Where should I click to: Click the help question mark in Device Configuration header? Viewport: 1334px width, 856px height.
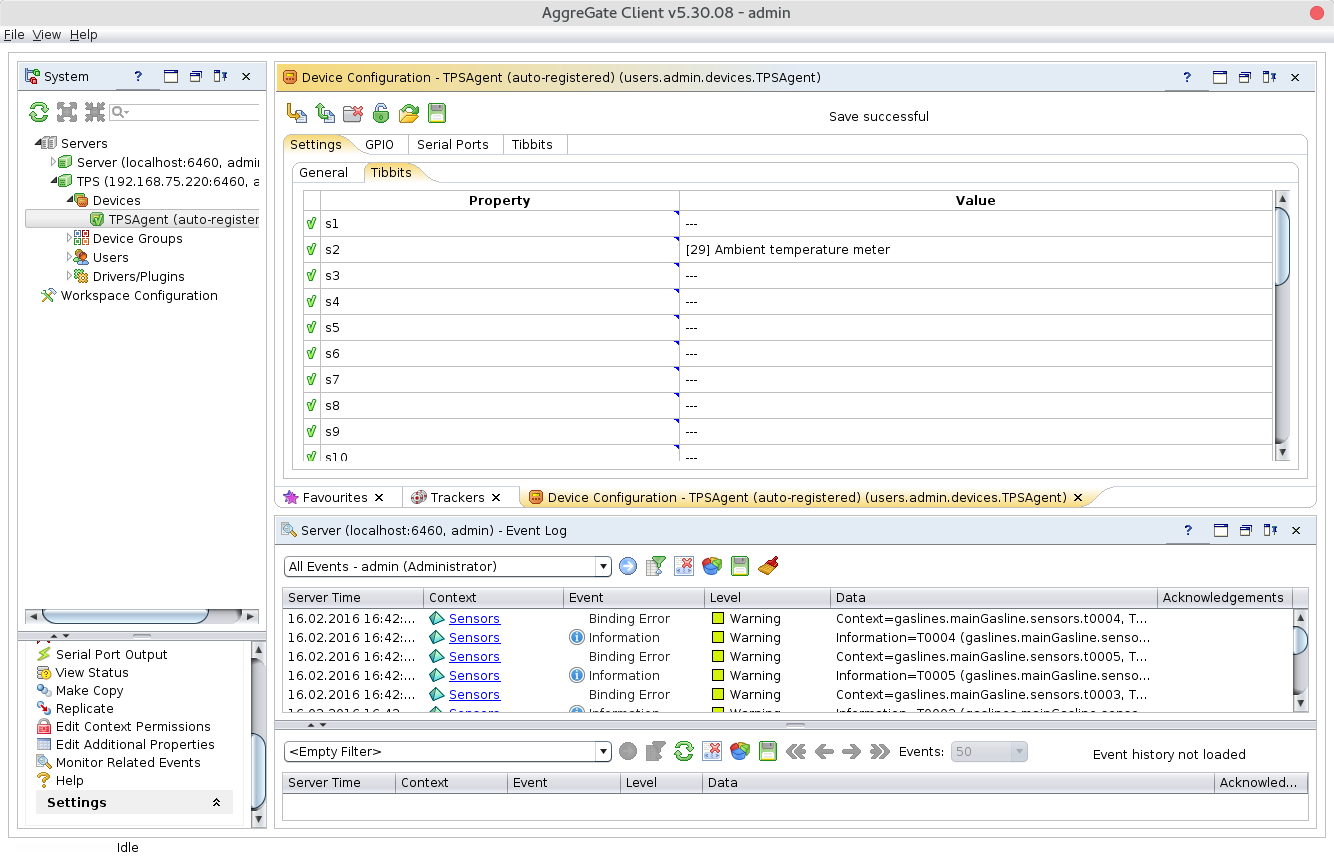[1187, 77]
